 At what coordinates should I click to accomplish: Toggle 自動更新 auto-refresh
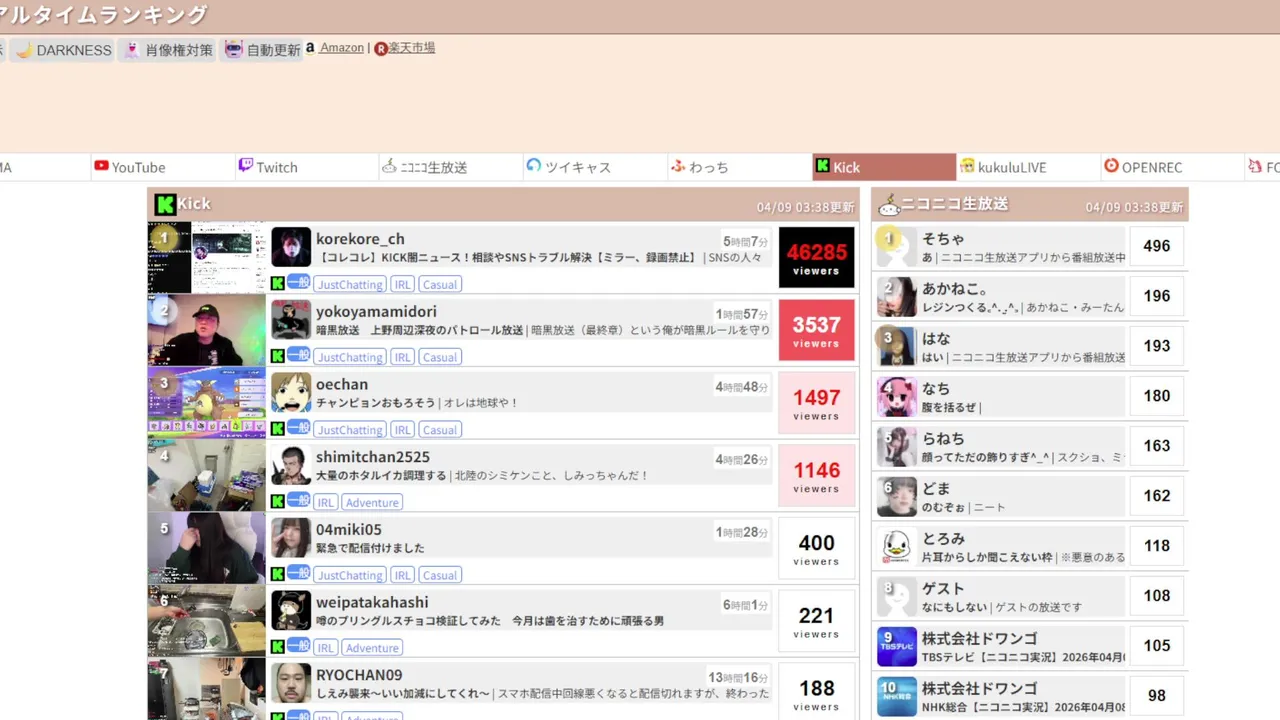pyautogui.click(x=262, y=49)
